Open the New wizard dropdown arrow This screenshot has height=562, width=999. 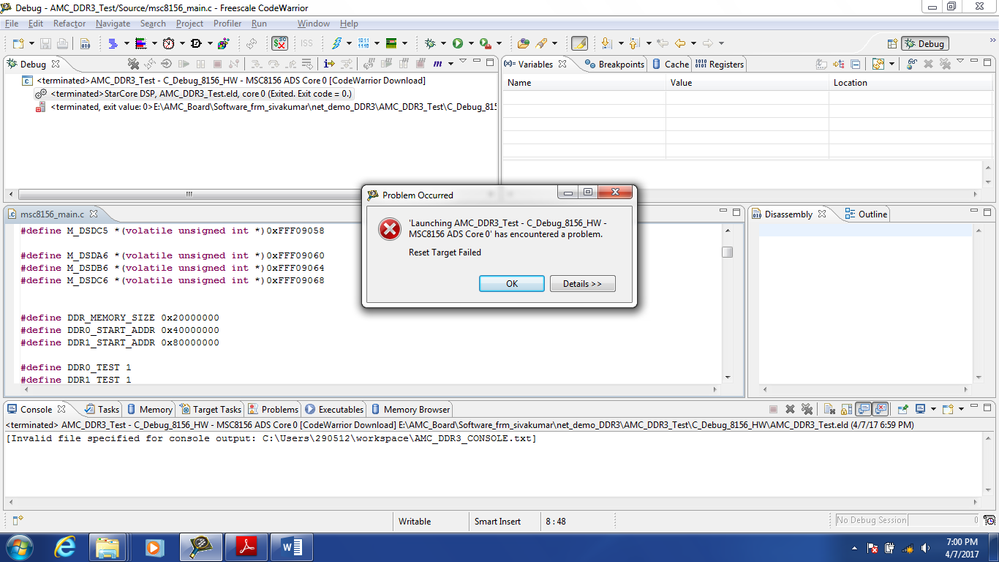click(31, 43)
